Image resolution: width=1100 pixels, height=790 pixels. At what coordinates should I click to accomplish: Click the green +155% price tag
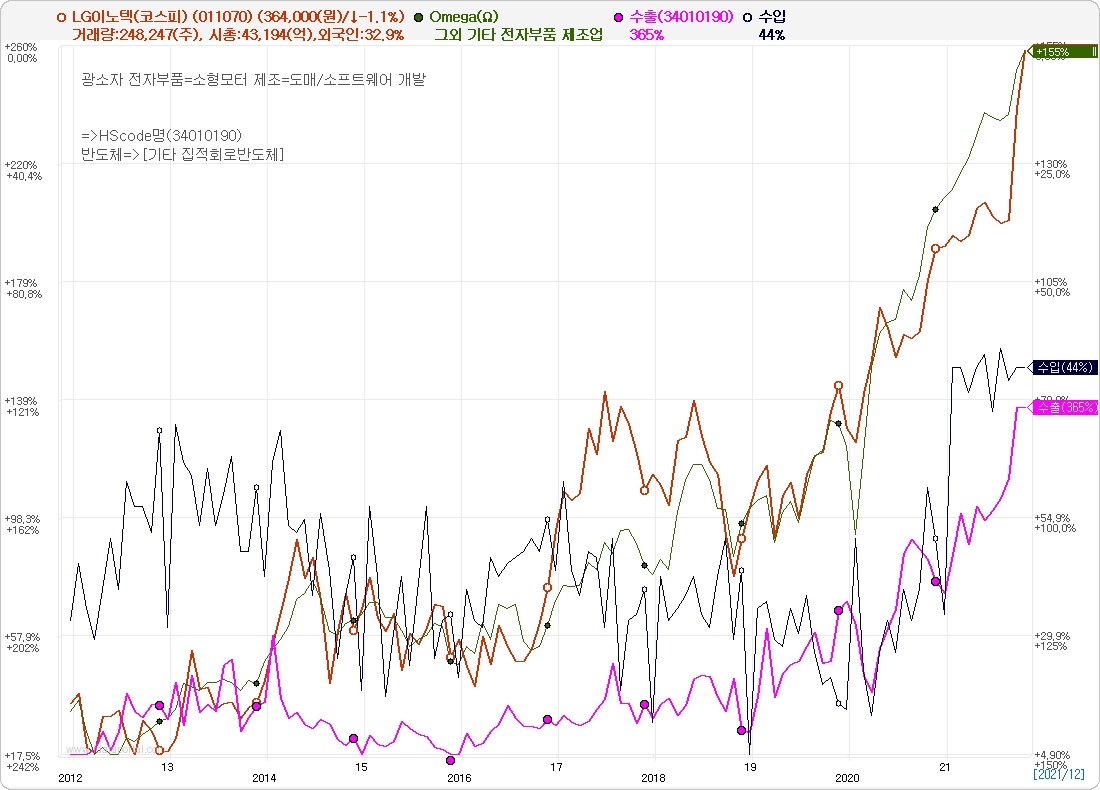point(1064,51)
